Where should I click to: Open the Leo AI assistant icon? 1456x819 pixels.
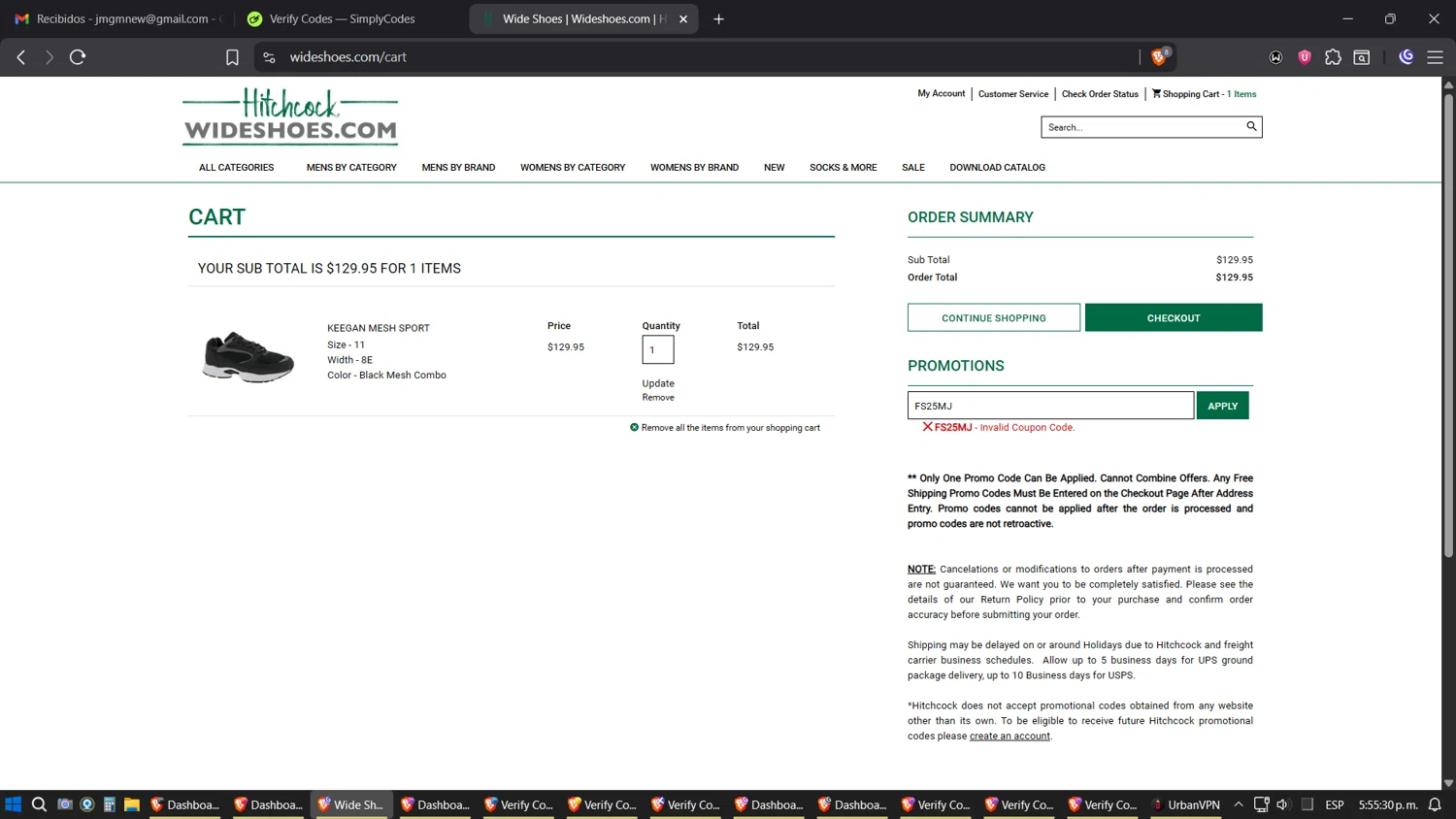click(1406, 57)
